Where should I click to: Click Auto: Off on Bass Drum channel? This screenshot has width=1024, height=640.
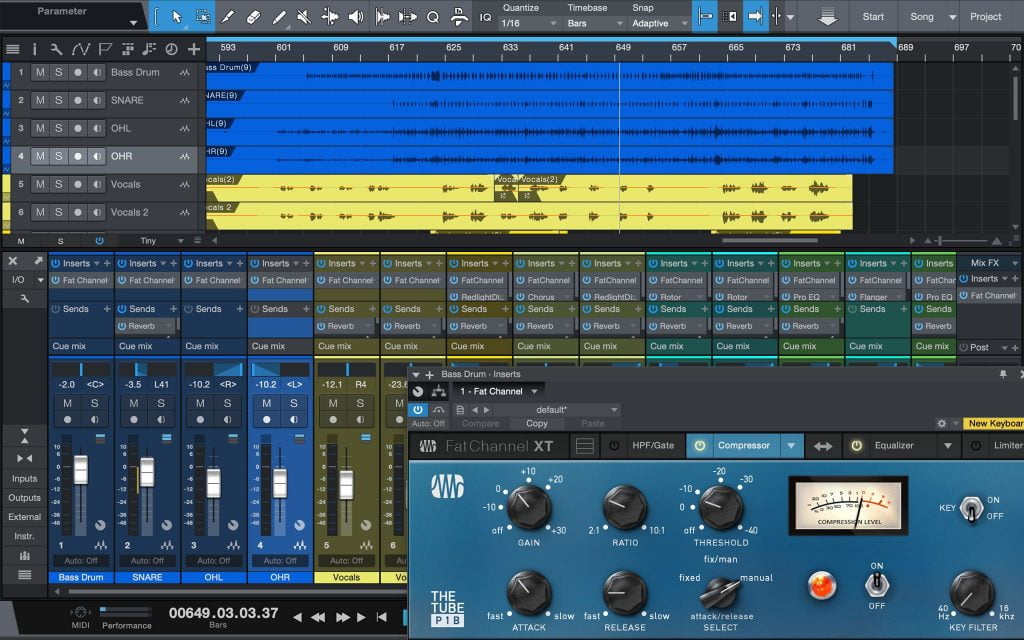[x=81, y=561]
